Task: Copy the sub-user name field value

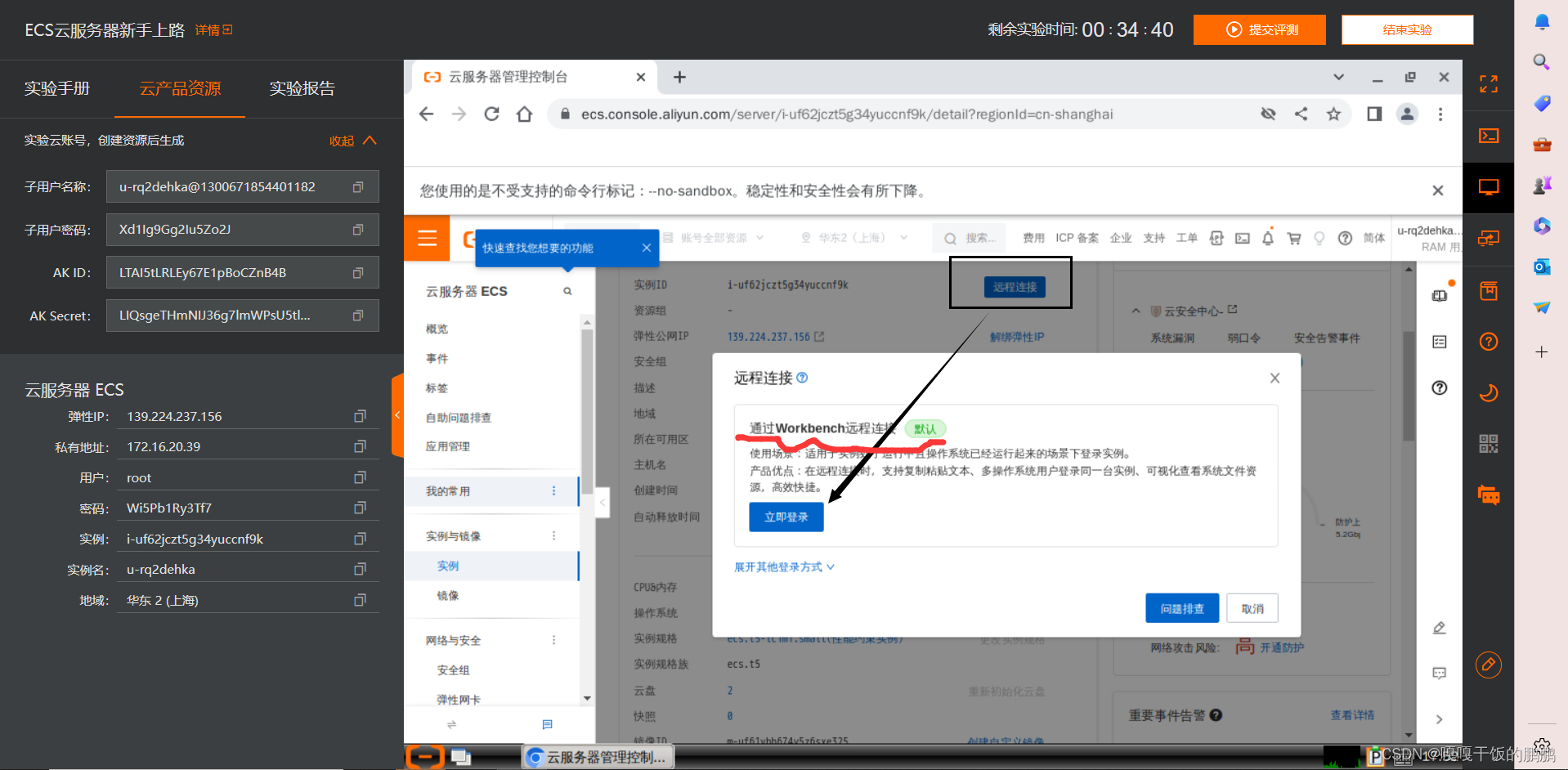Action: point(358,187)
